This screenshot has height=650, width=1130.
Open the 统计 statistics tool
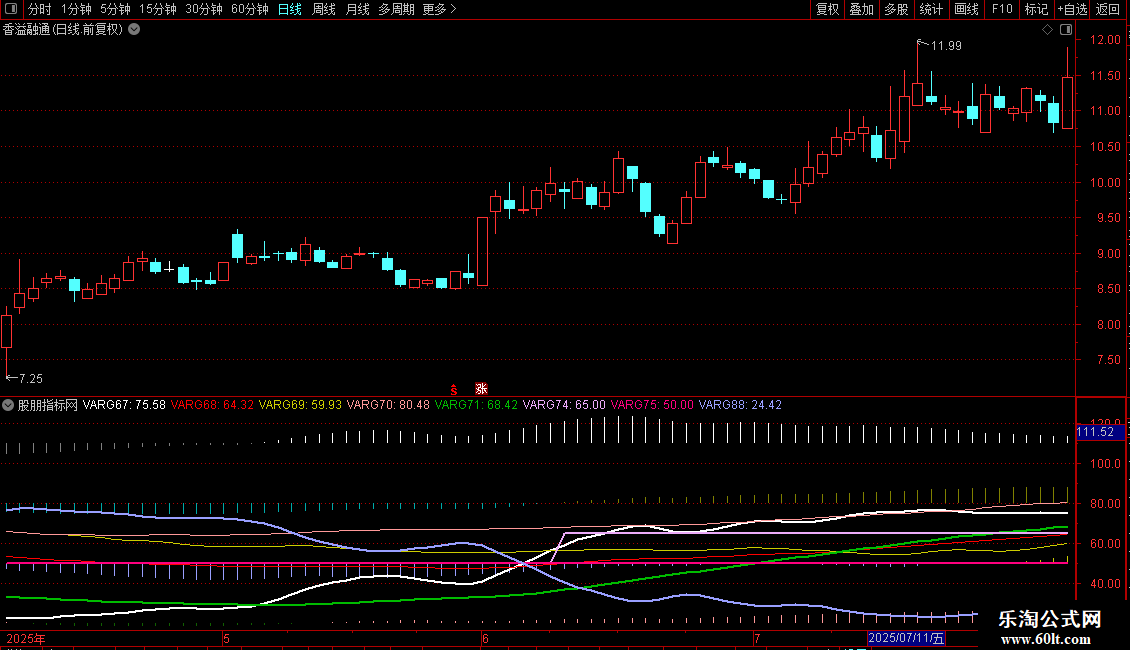(930, 9)
